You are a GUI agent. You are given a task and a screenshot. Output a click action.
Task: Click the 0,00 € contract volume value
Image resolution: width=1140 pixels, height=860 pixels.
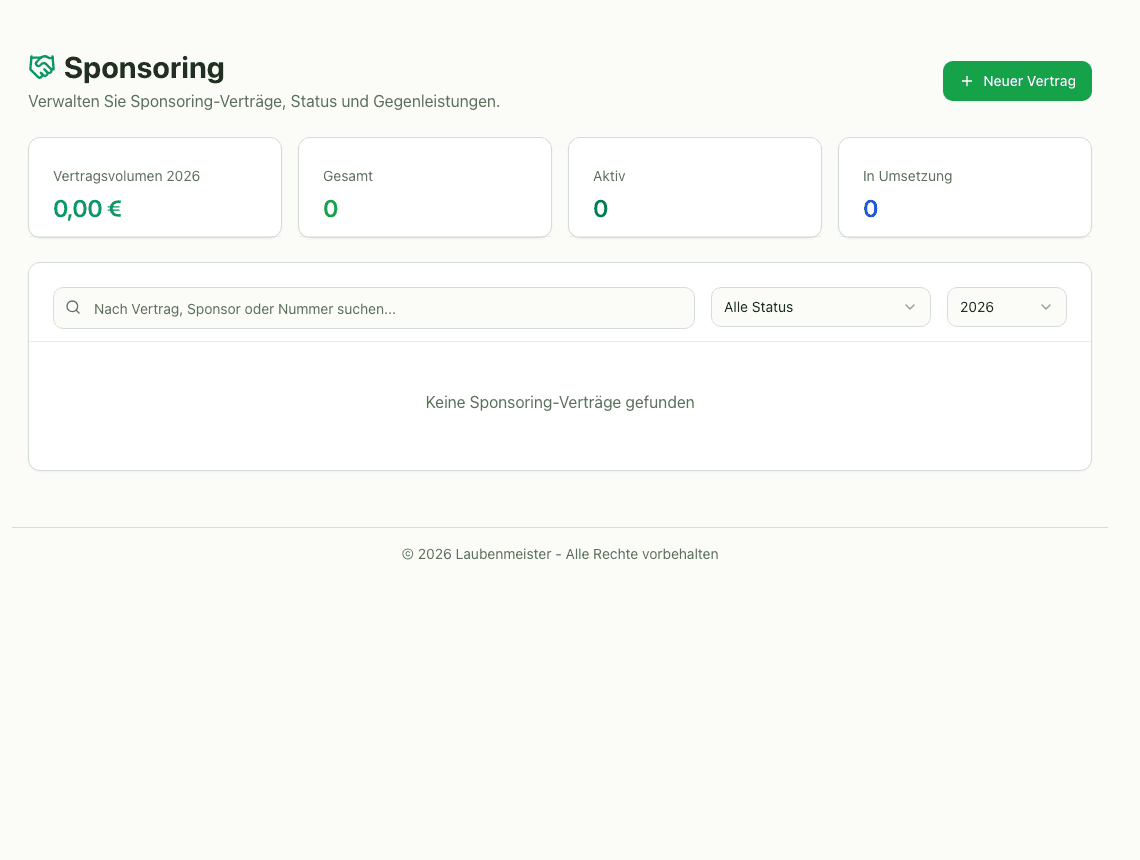[87, 209]
